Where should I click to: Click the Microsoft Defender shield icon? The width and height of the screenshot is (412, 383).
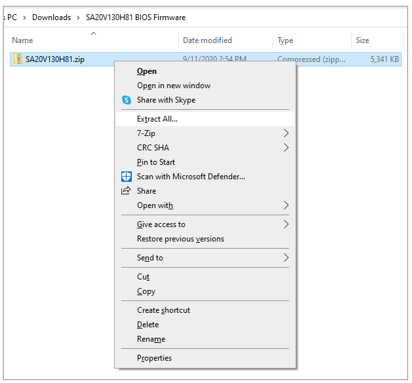tap(126, 176)
